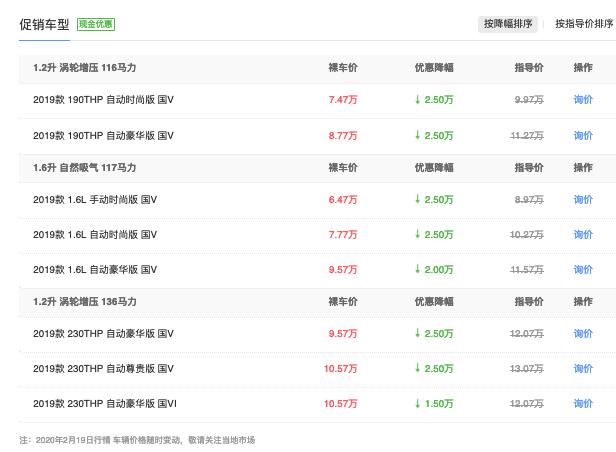Screen dimensions: 616x452
Task: Click the 13.07万 guide price
Action: coord(527,369)
